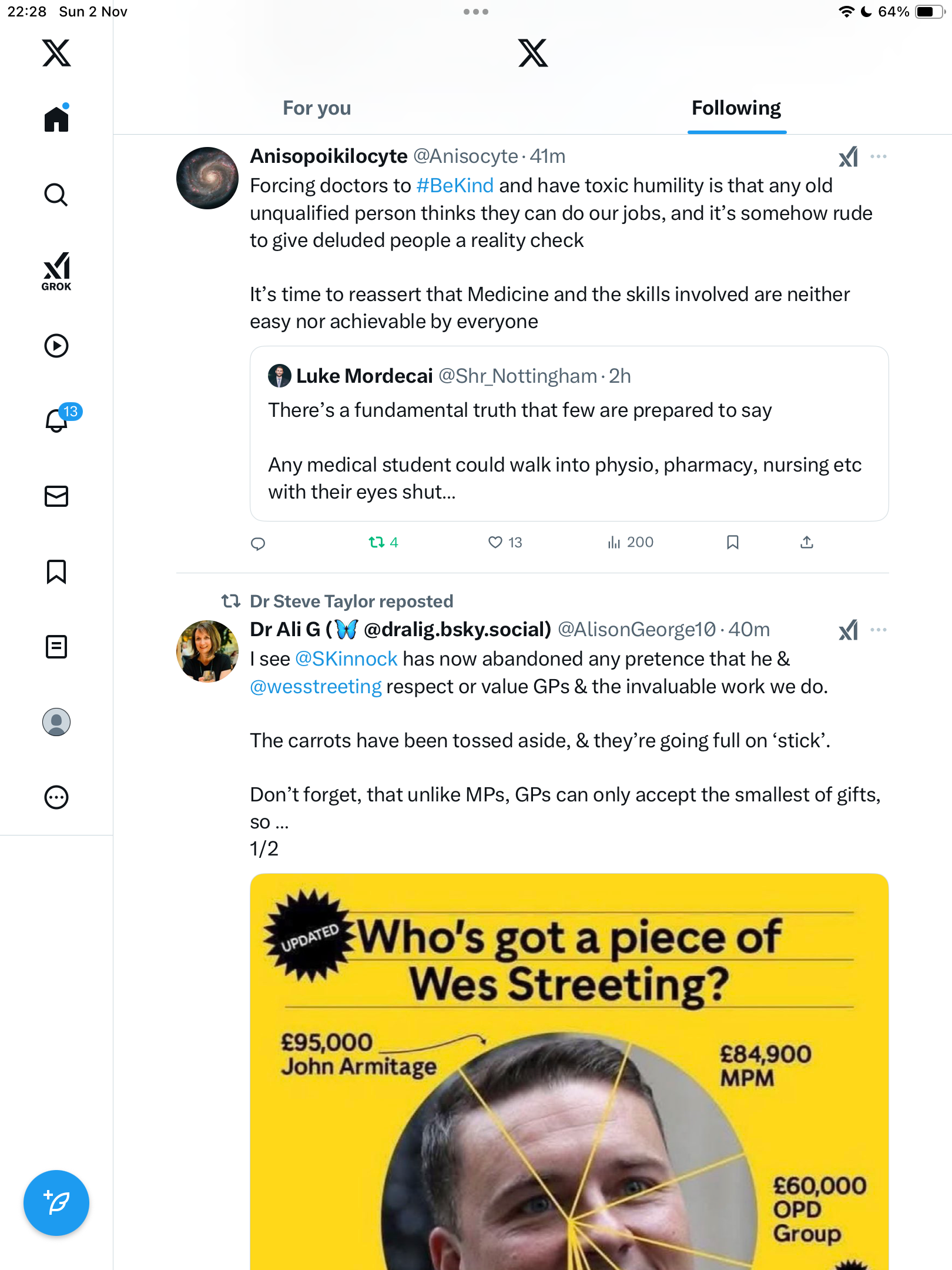
Task: Switch to the For you tab
Action: point(317,108)
